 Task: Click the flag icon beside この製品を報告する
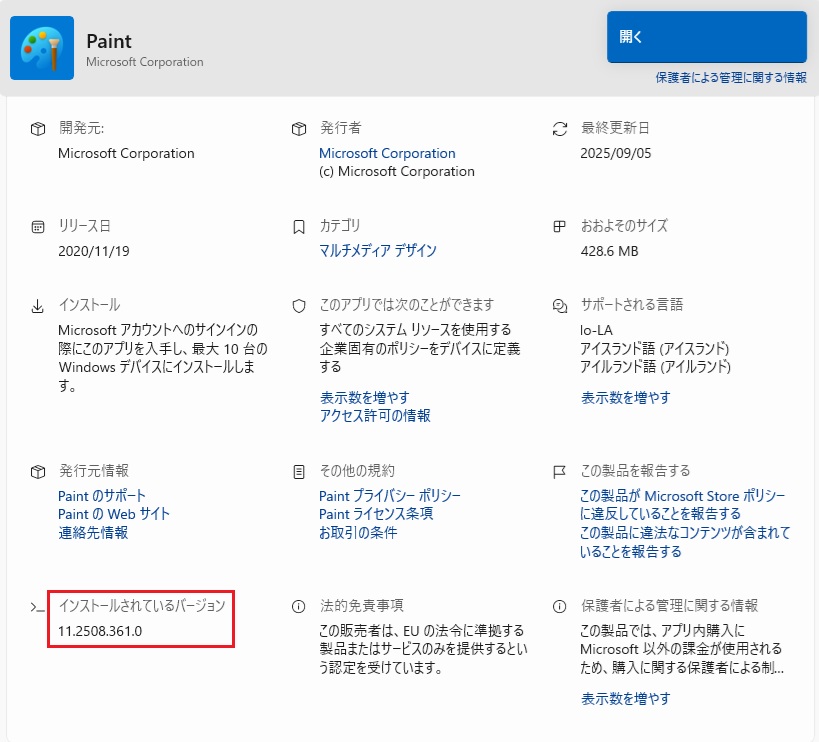pyautogui.click(x=558, y=470)
